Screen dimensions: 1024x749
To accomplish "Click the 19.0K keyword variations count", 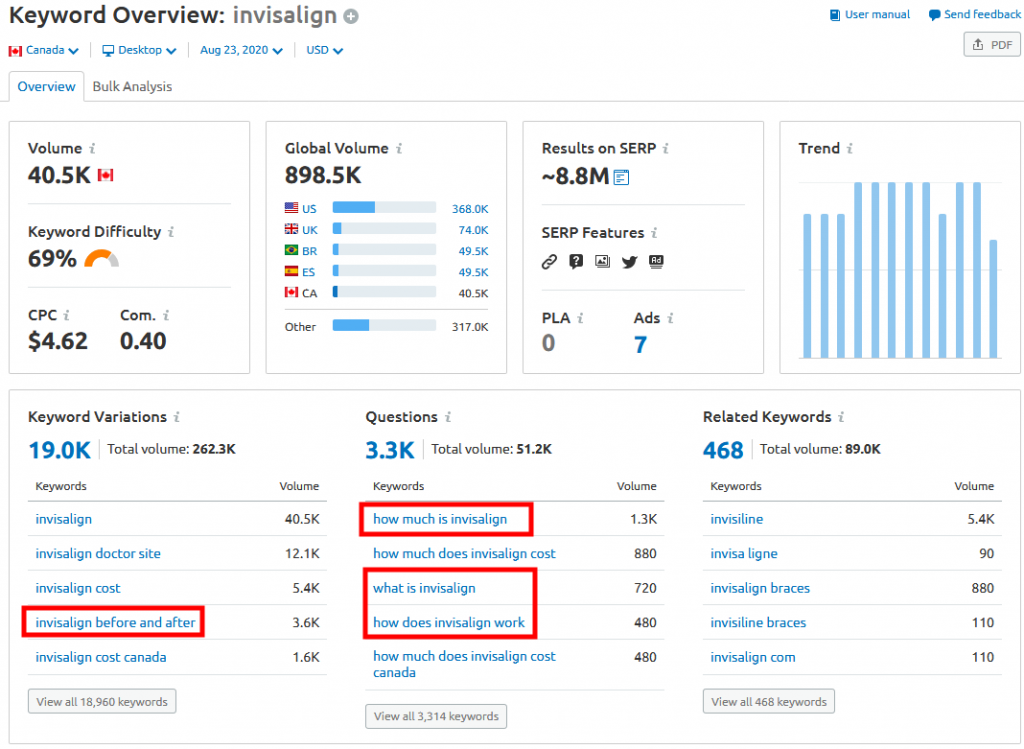I will pyautogui.click(x=59, y=450).
